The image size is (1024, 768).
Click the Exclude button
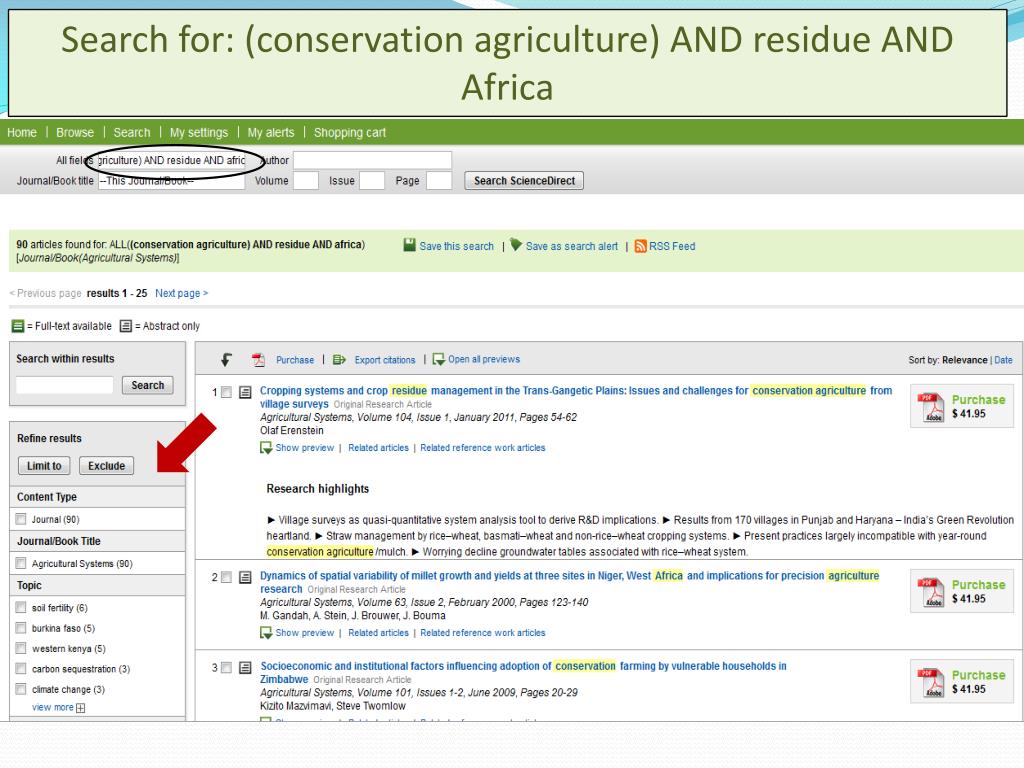pos(106,466)
